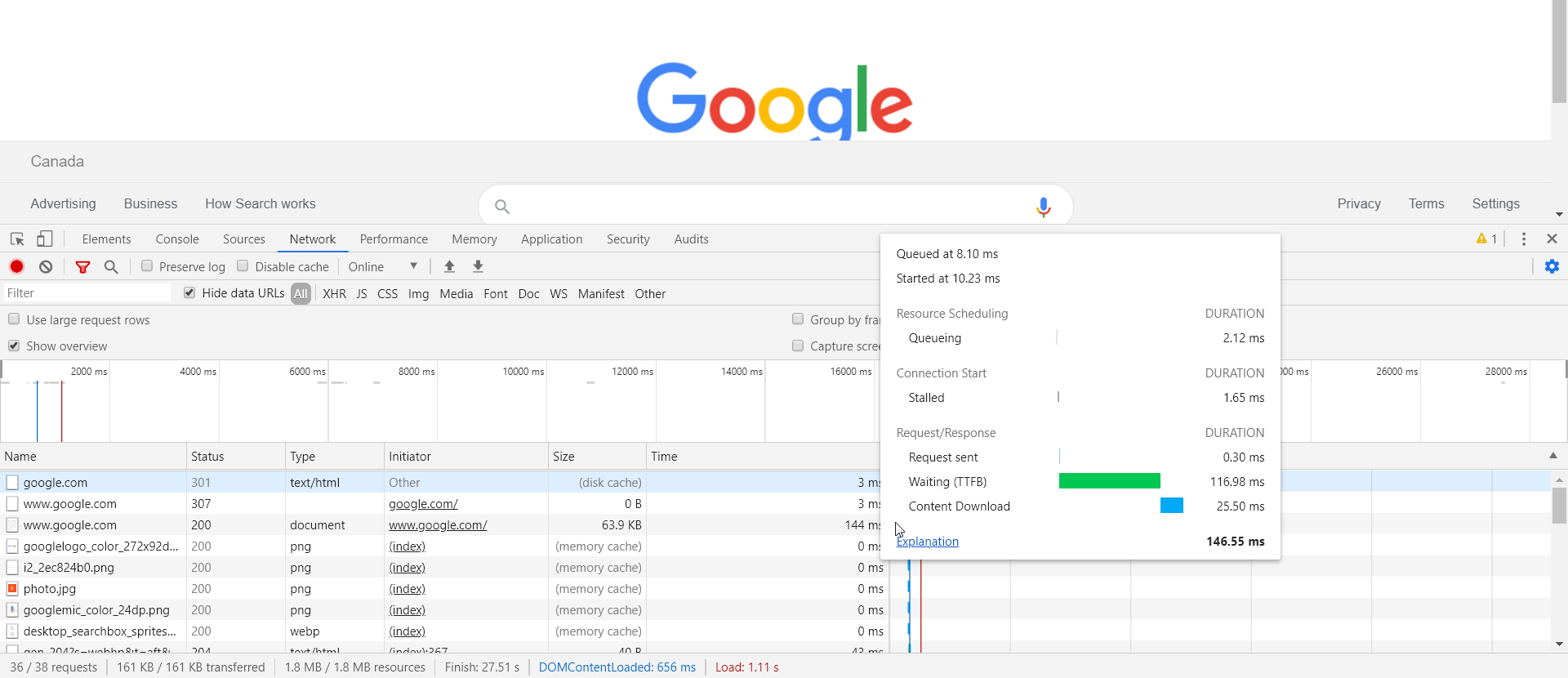Click the microphone voice search icon
The width and height of the screenshot is (1568, 678).
(x=1043, y=207)
